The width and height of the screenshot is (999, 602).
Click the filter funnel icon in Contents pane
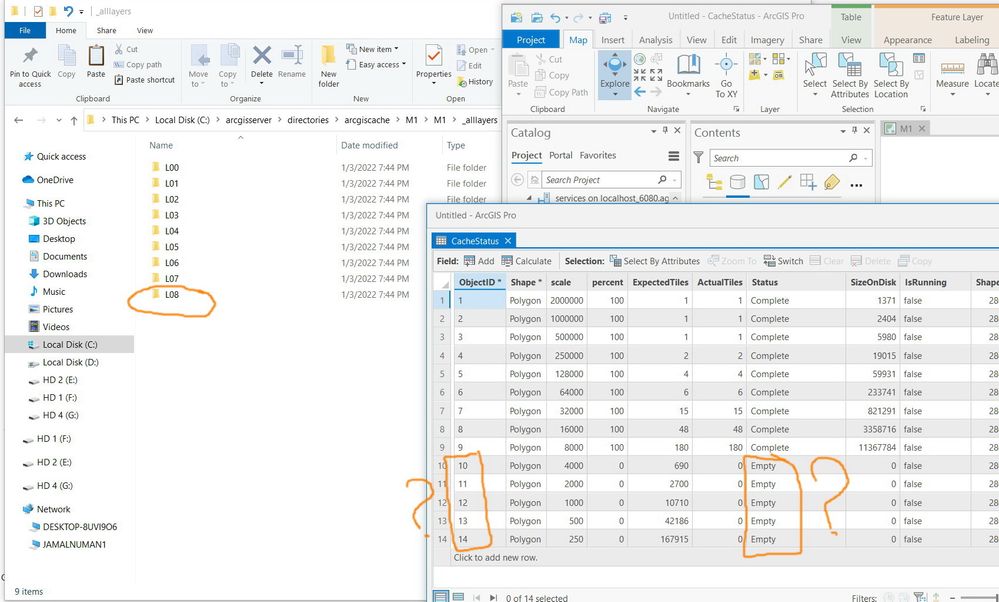[x=698, y=157]
